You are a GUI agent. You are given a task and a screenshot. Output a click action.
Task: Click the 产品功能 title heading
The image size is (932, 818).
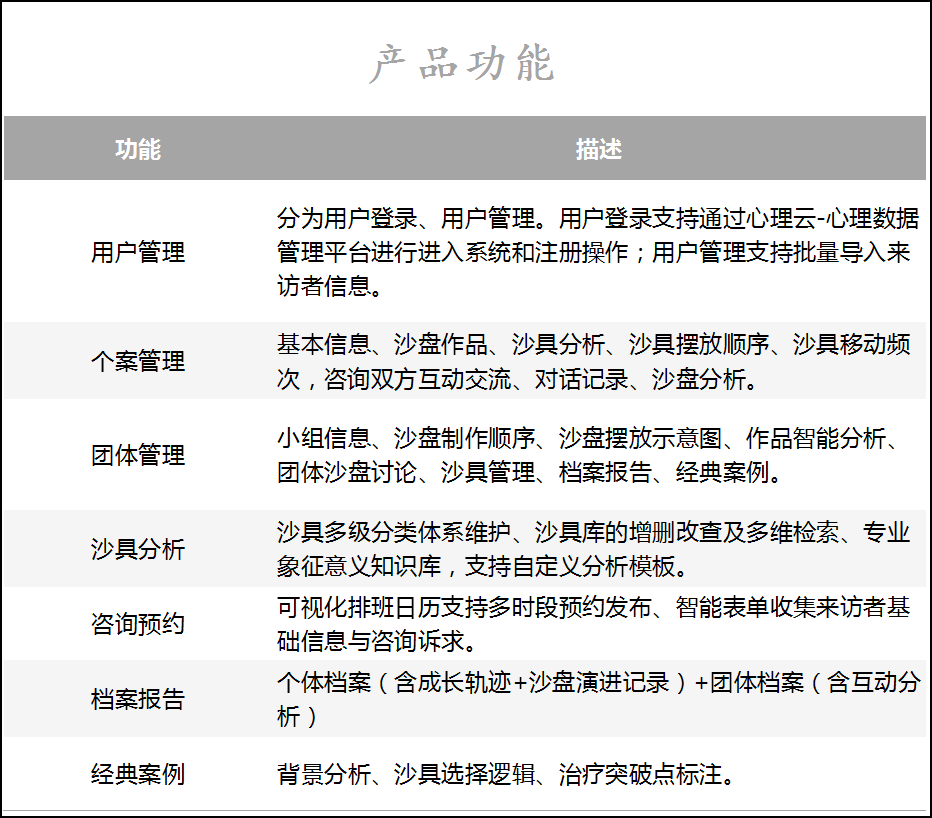462,64
